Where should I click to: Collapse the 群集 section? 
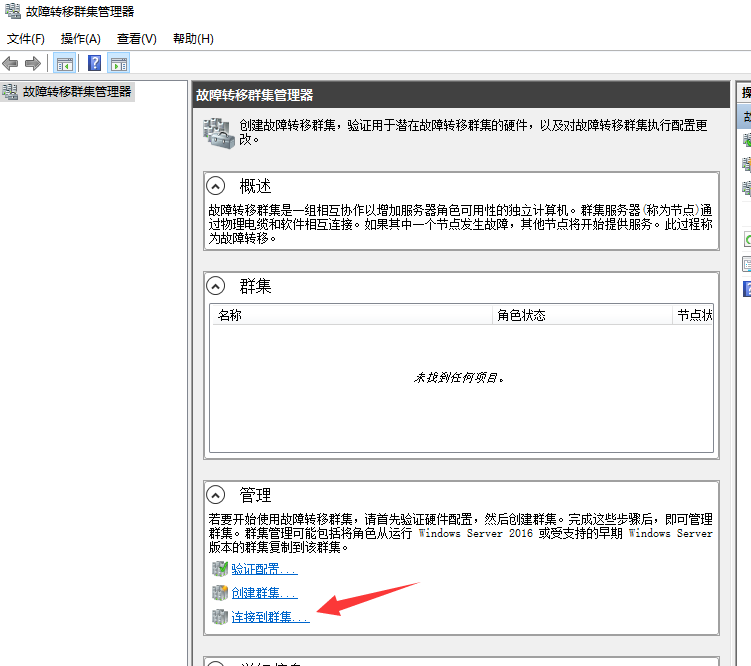(x=215, y=285)
